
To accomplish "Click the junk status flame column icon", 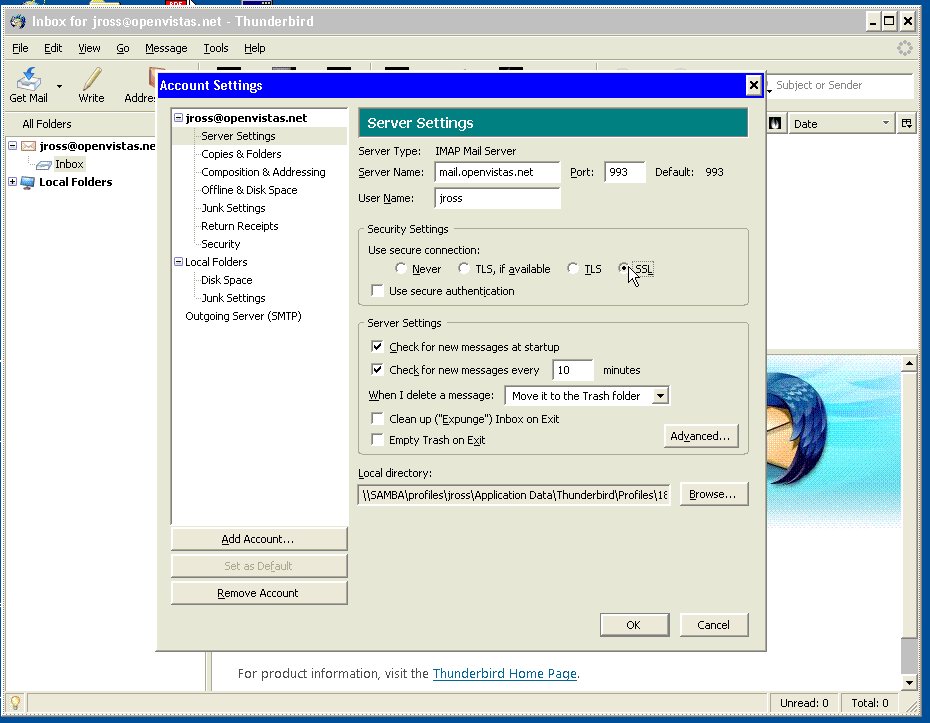I will click(x=775, y=123).
